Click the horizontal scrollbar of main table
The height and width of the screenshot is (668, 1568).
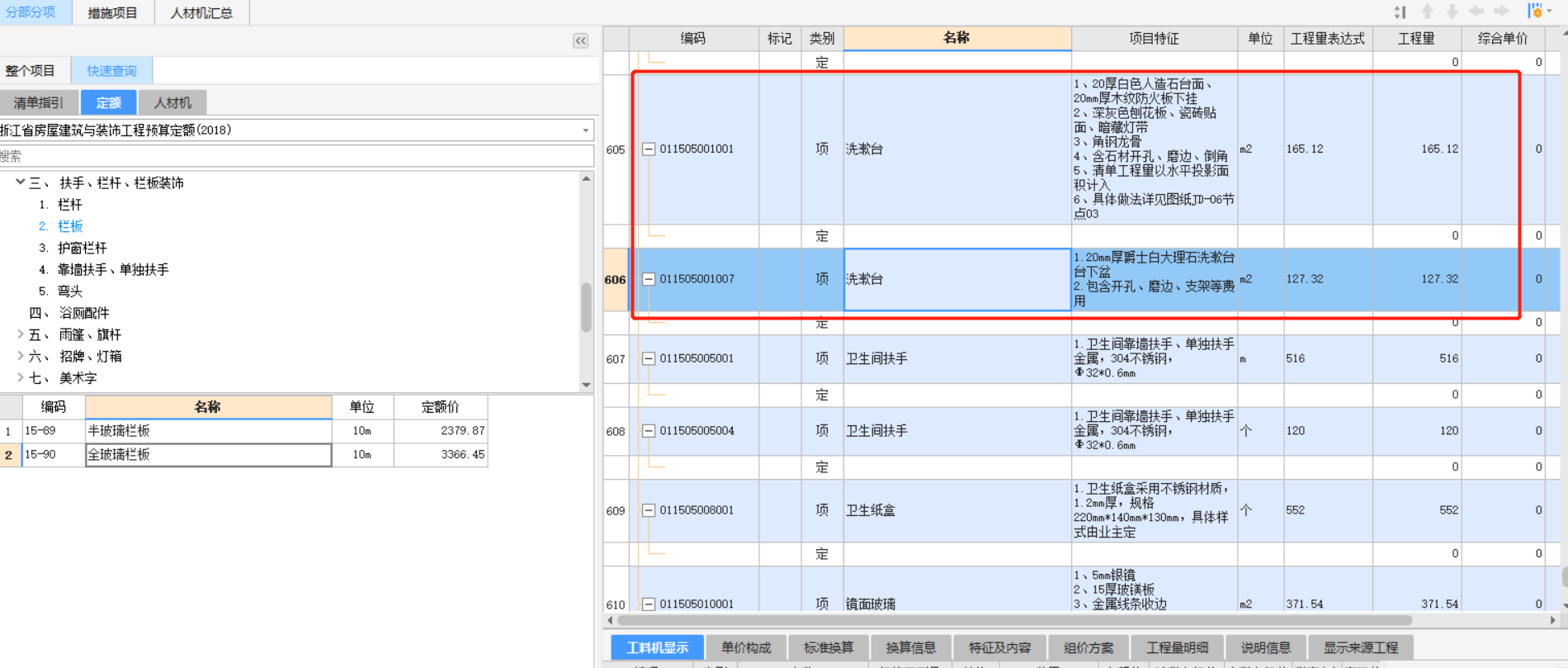click(x=1015, y=620)
